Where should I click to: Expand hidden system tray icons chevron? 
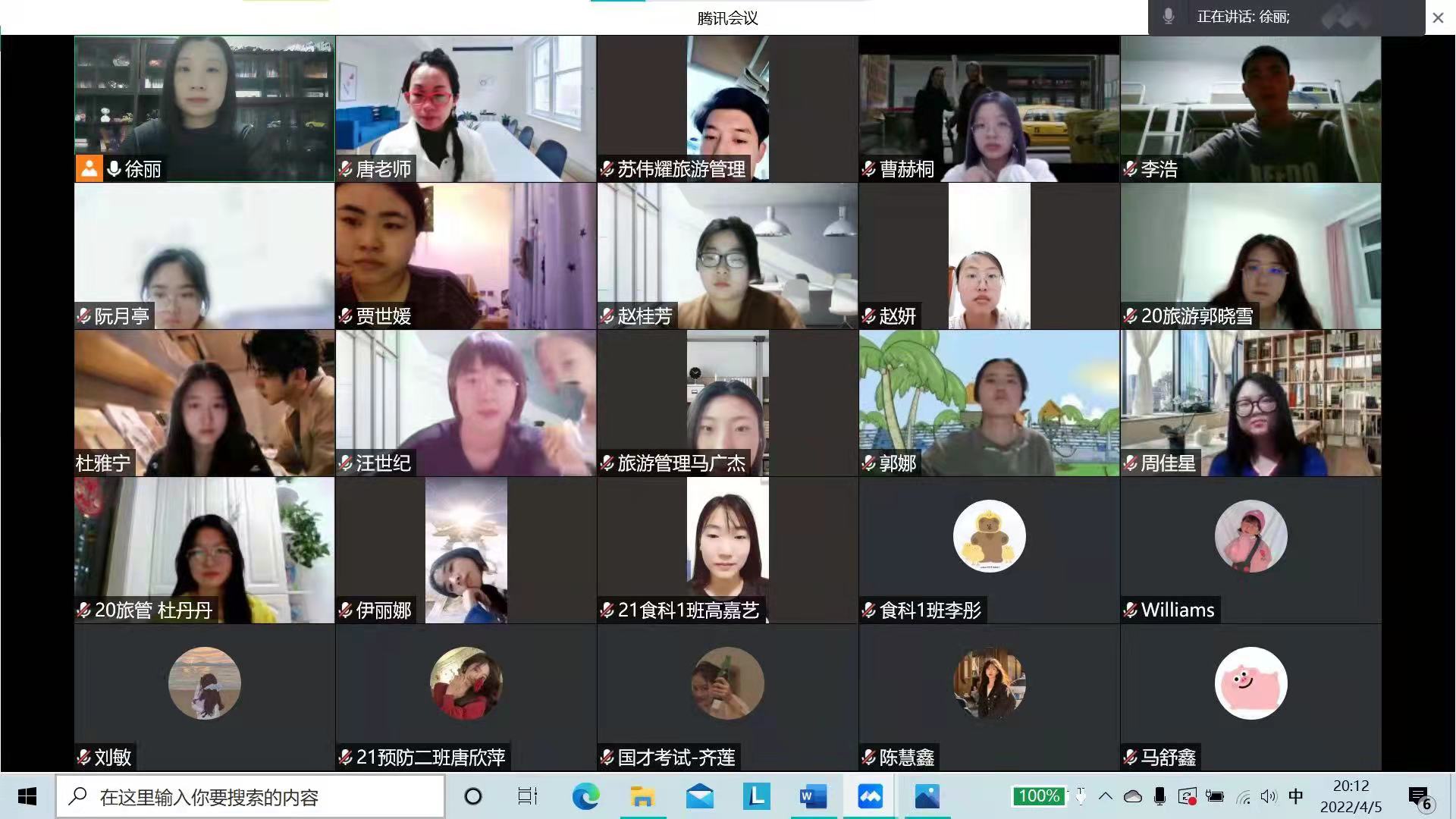click(1106, 796)
